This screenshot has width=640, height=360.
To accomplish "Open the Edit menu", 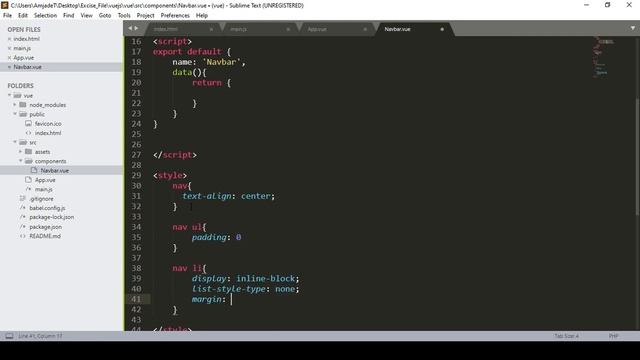I will click(23, 16).
